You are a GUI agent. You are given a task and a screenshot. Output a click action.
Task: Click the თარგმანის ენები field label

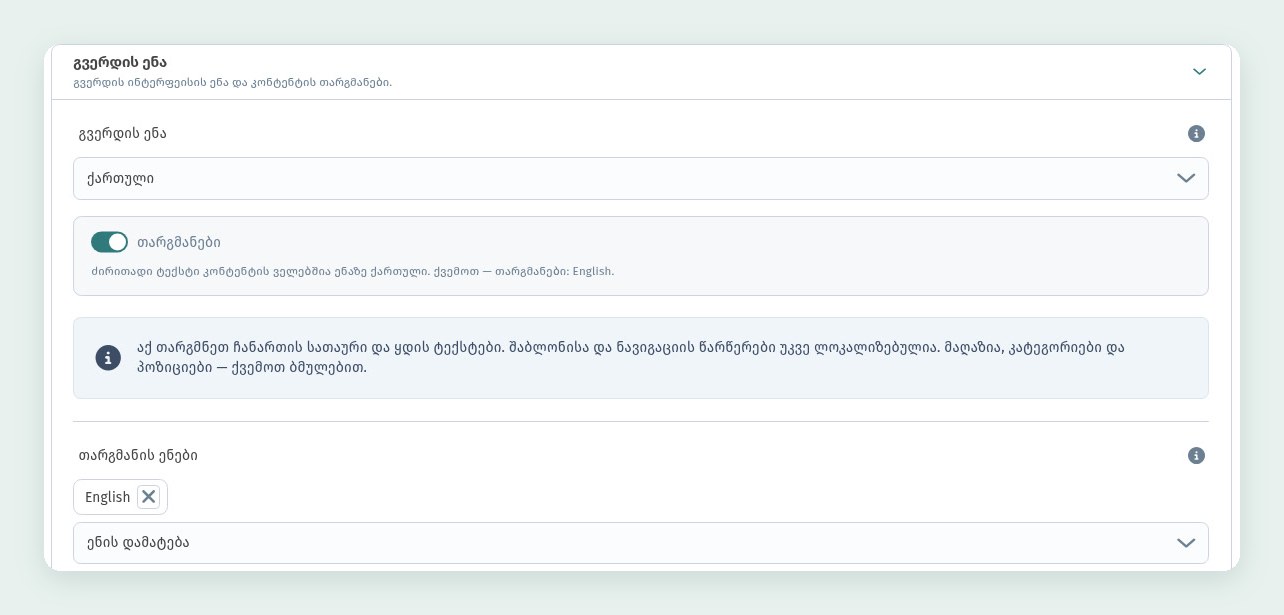(138, 456)
